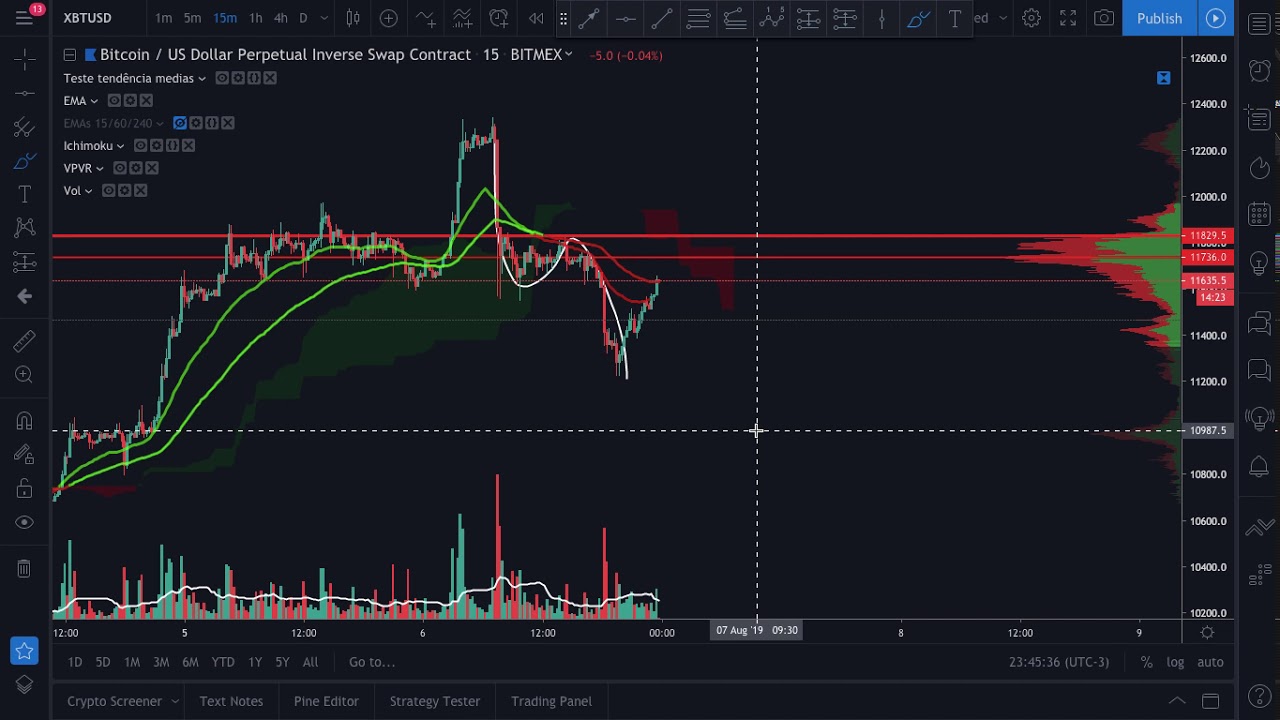Open the main hamburger menu

[x=24, y=18]
